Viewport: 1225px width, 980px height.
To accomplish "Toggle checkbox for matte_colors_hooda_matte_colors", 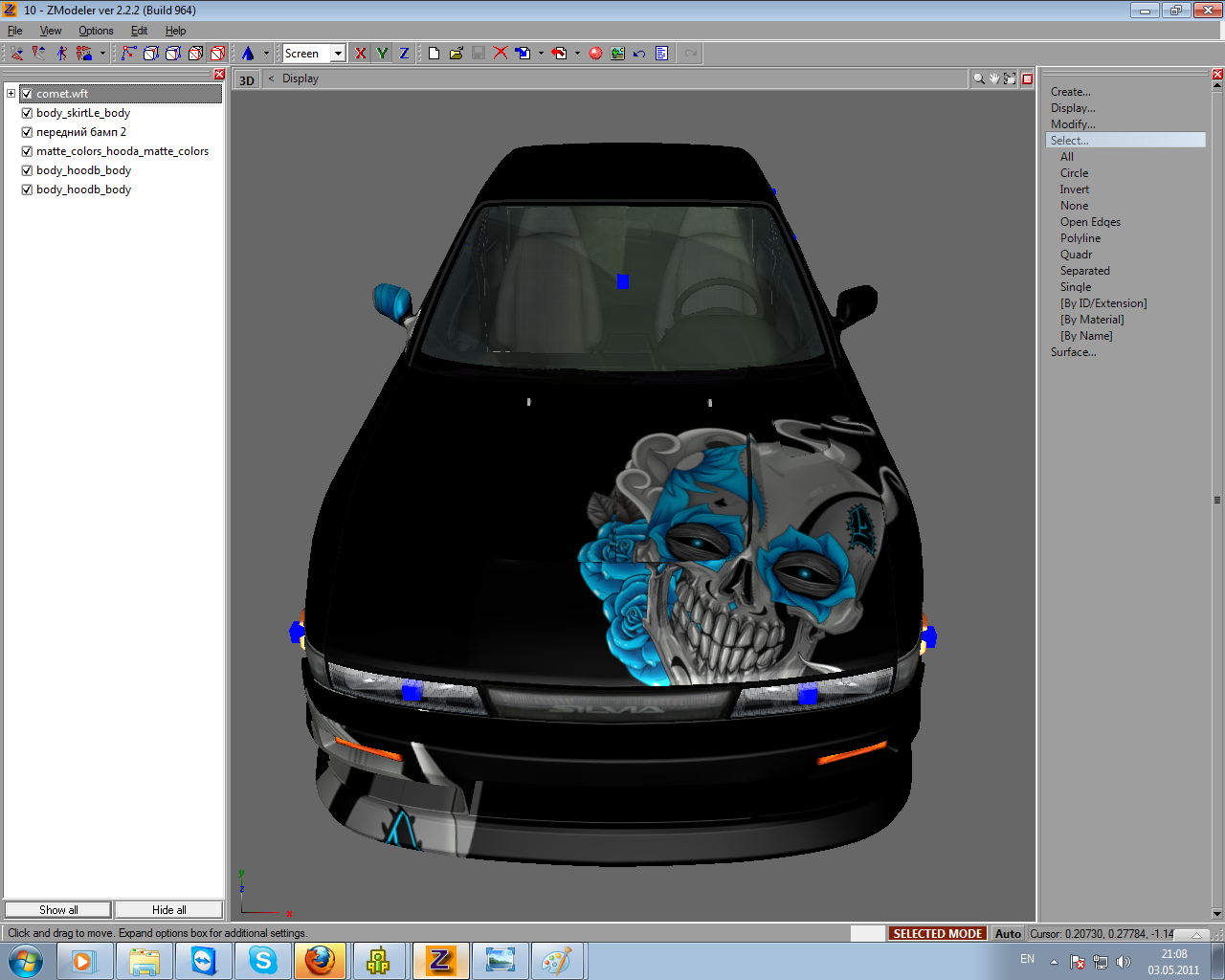I will pos(27,151).
